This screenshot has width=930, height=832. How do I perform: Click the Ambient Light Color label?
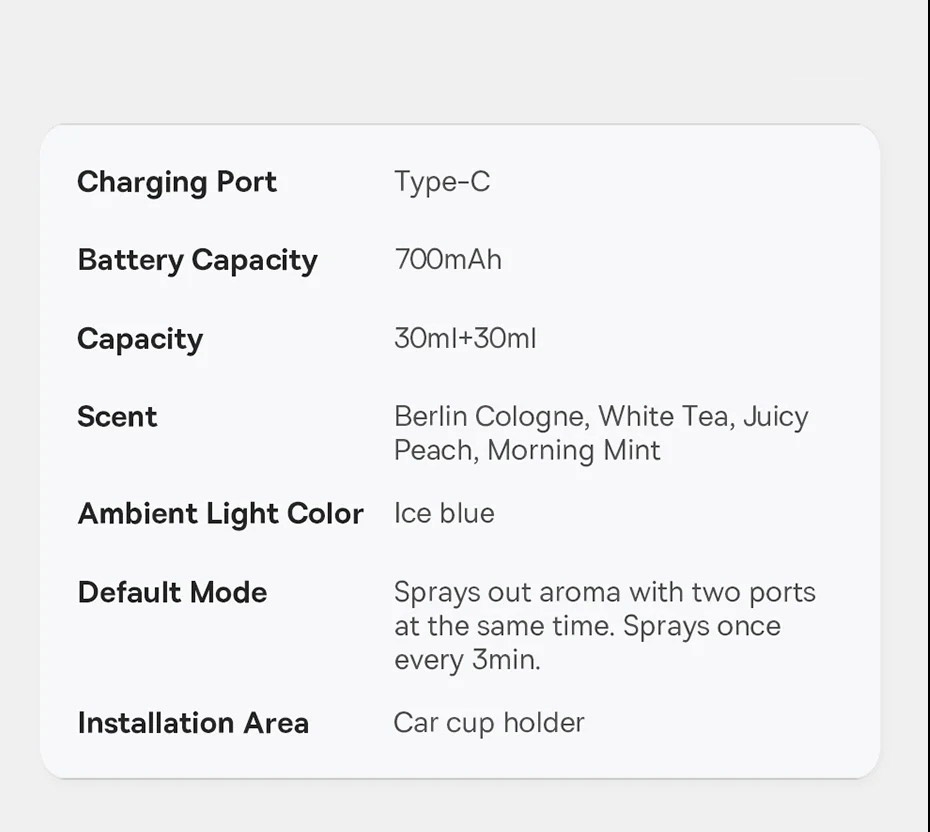pos(220,513)
